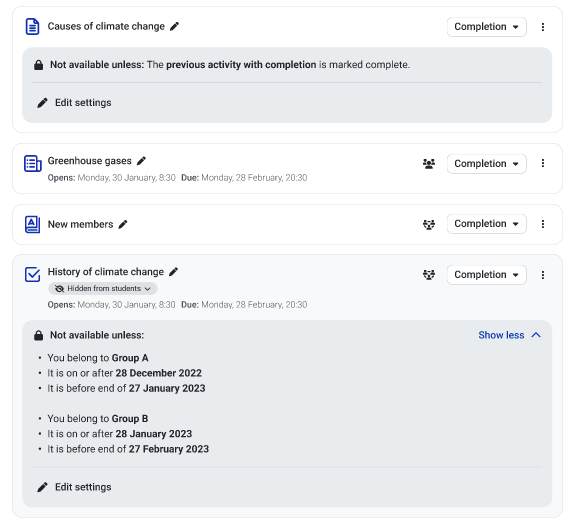Rename Greenhouse gases using its pencil icon
Viewport: 574px width, 526px height.
(141, 161)
